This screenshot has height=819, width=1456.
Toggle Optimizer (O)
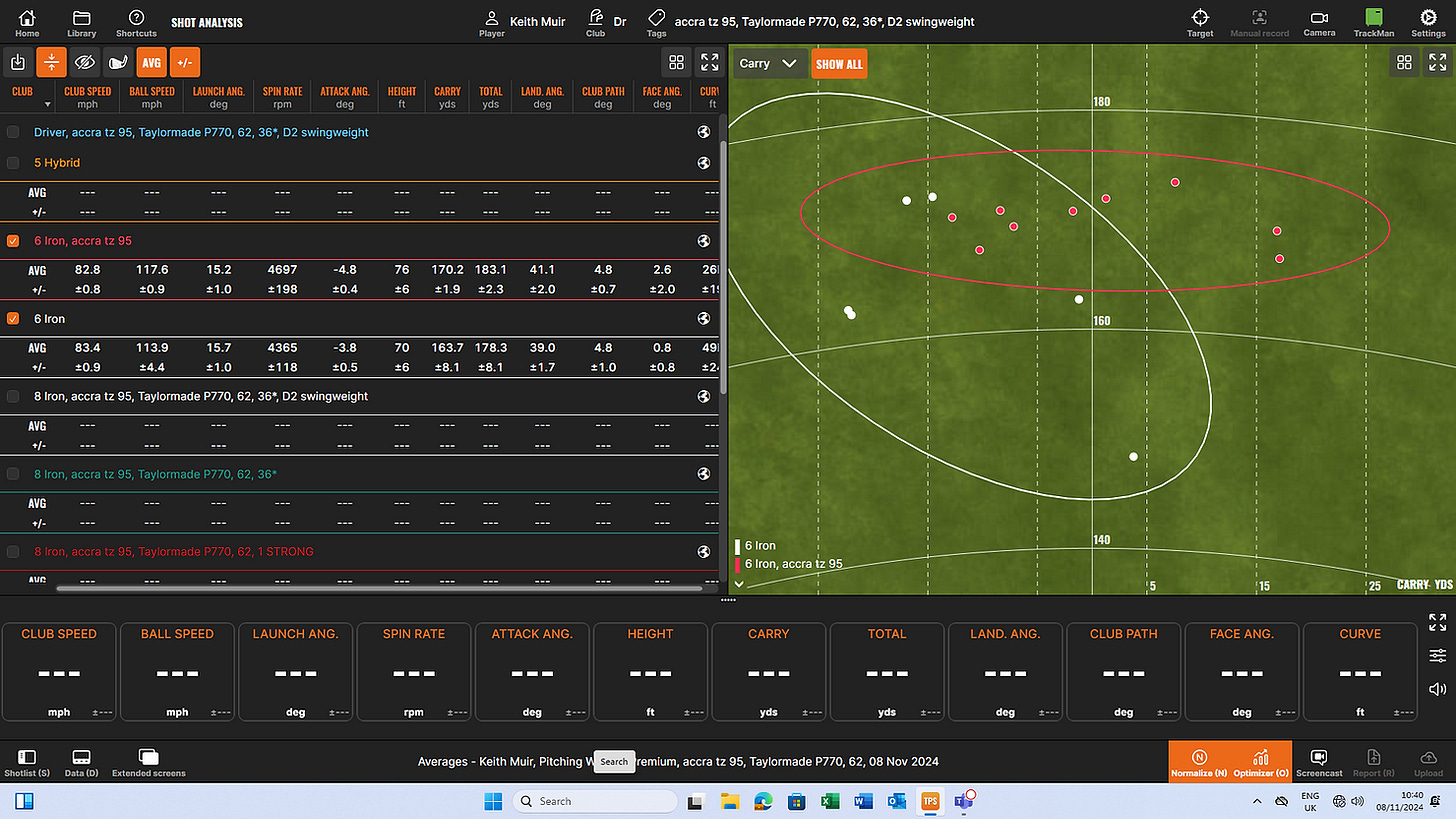pos(1261,762)
